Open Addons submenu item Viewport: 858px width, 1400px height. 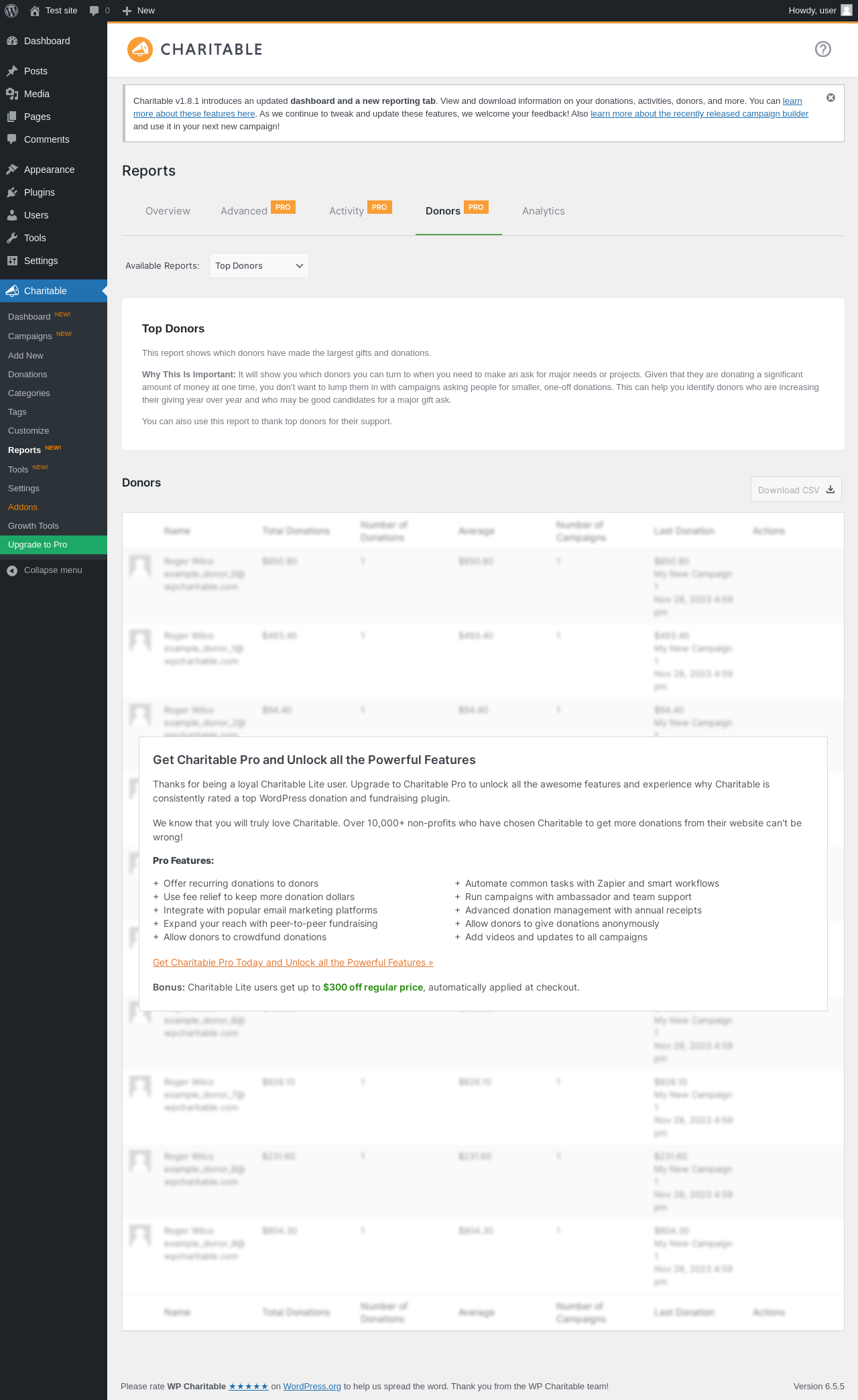click(54, 507)
